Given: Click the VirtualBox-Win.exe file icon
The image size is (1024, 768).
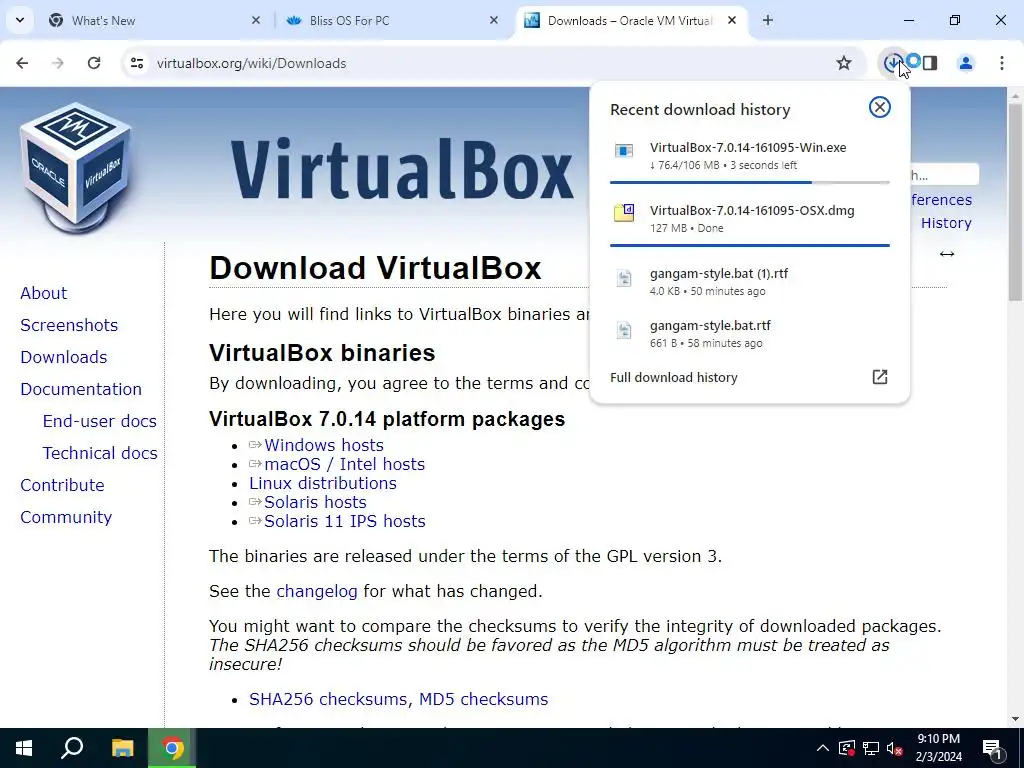Looking at the screenshot, I should pos(624,151).
